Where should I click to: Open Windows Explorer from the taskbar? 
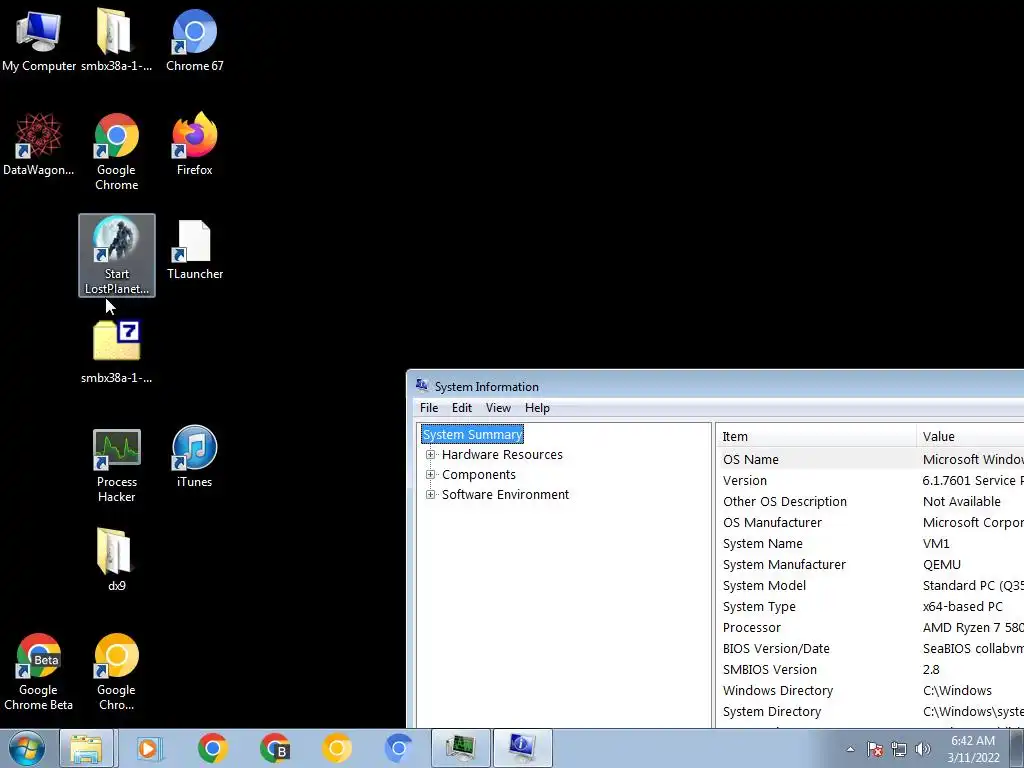coord(87,748)
